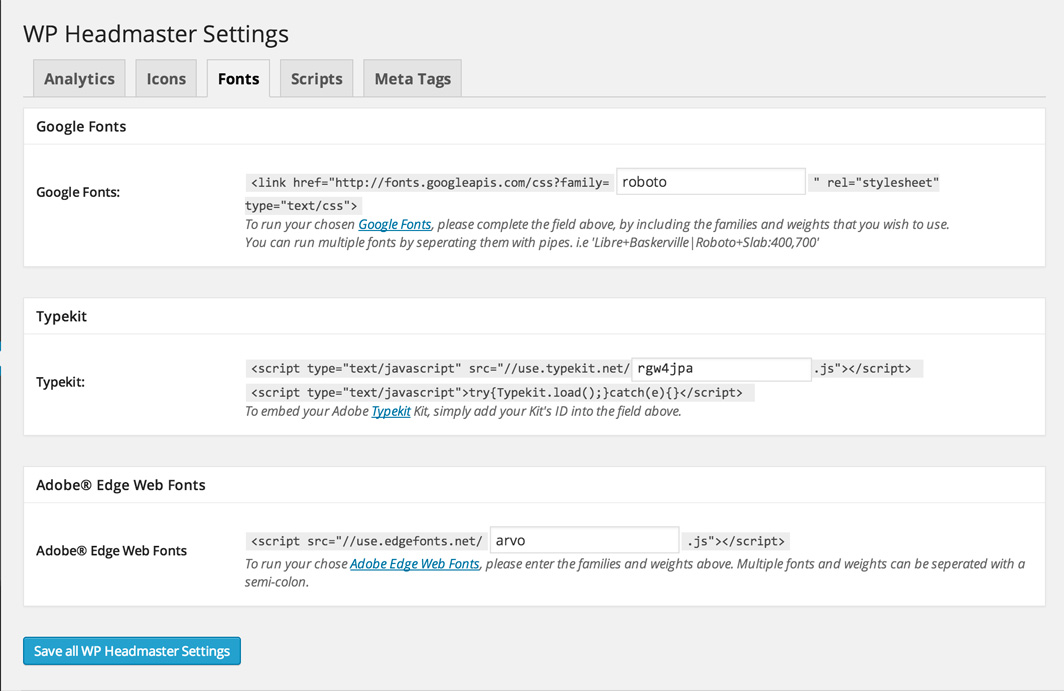The width and height of the screenshot is (1064, 691).
Task: Save all WP Headmaster Settings
Action: (132, 651)
